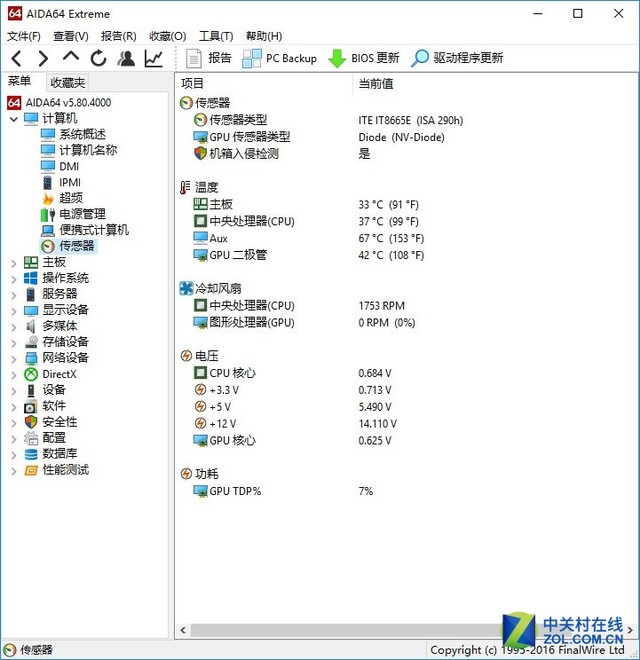Open the 文件(F) menu
Screen dimensions: 640x660
pyautogui.click(x=24, y=36)
